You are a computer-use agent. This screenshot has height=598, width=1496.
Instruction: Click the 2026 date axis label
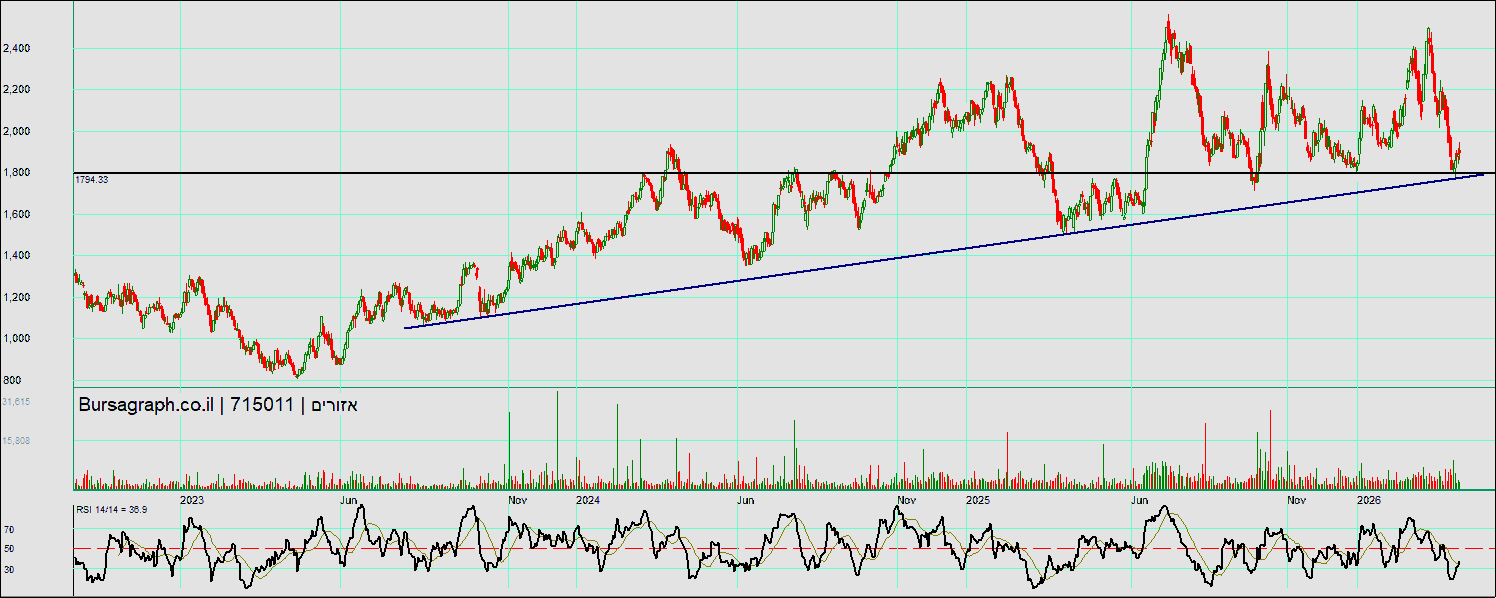point(1368,499)
